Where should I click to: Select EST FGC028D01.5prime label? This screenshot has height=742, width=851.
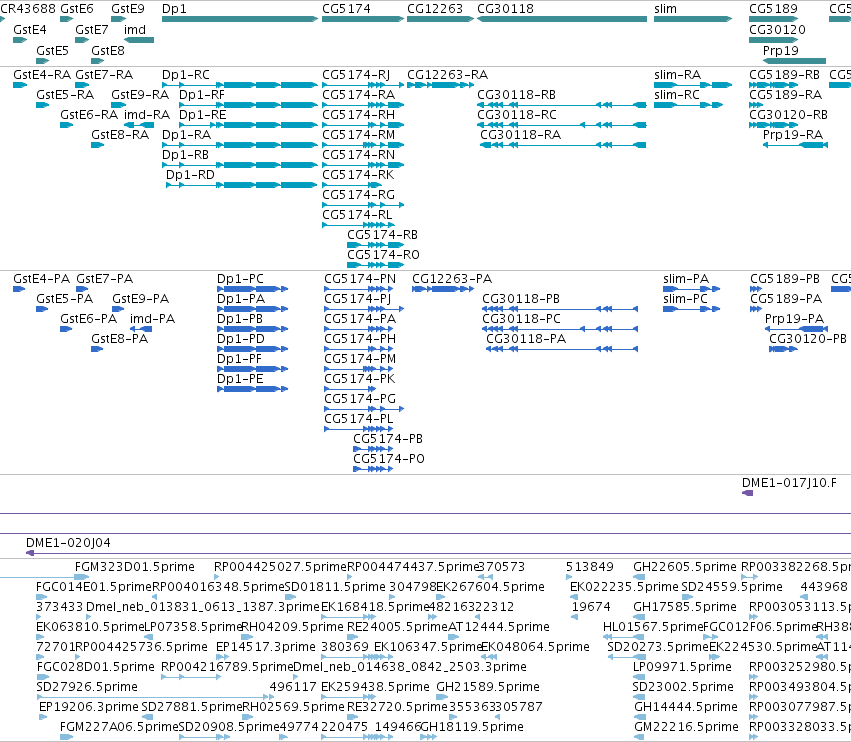click(x=96, y=667)
